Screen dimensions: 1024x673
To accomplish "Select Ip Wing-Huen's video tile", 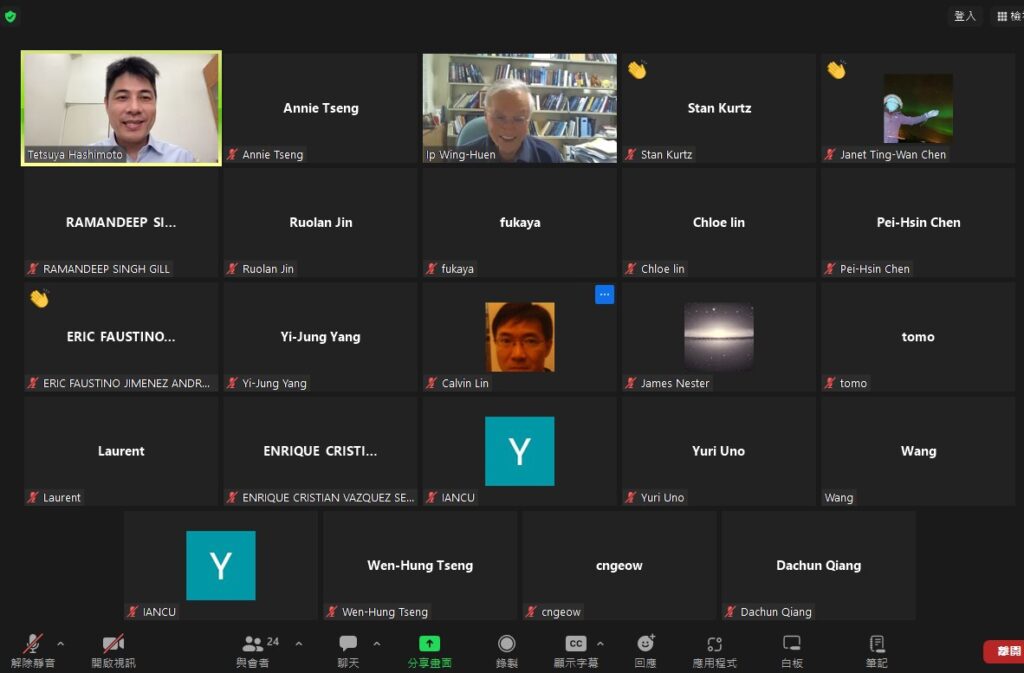I will pyautogui.click(x=519, y=108).
